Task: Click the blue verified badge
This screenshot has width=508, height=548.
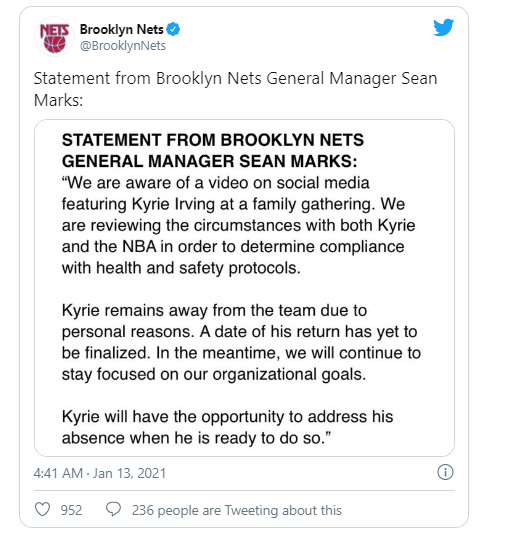Action: pyautogui.click(x=173, y=29)
